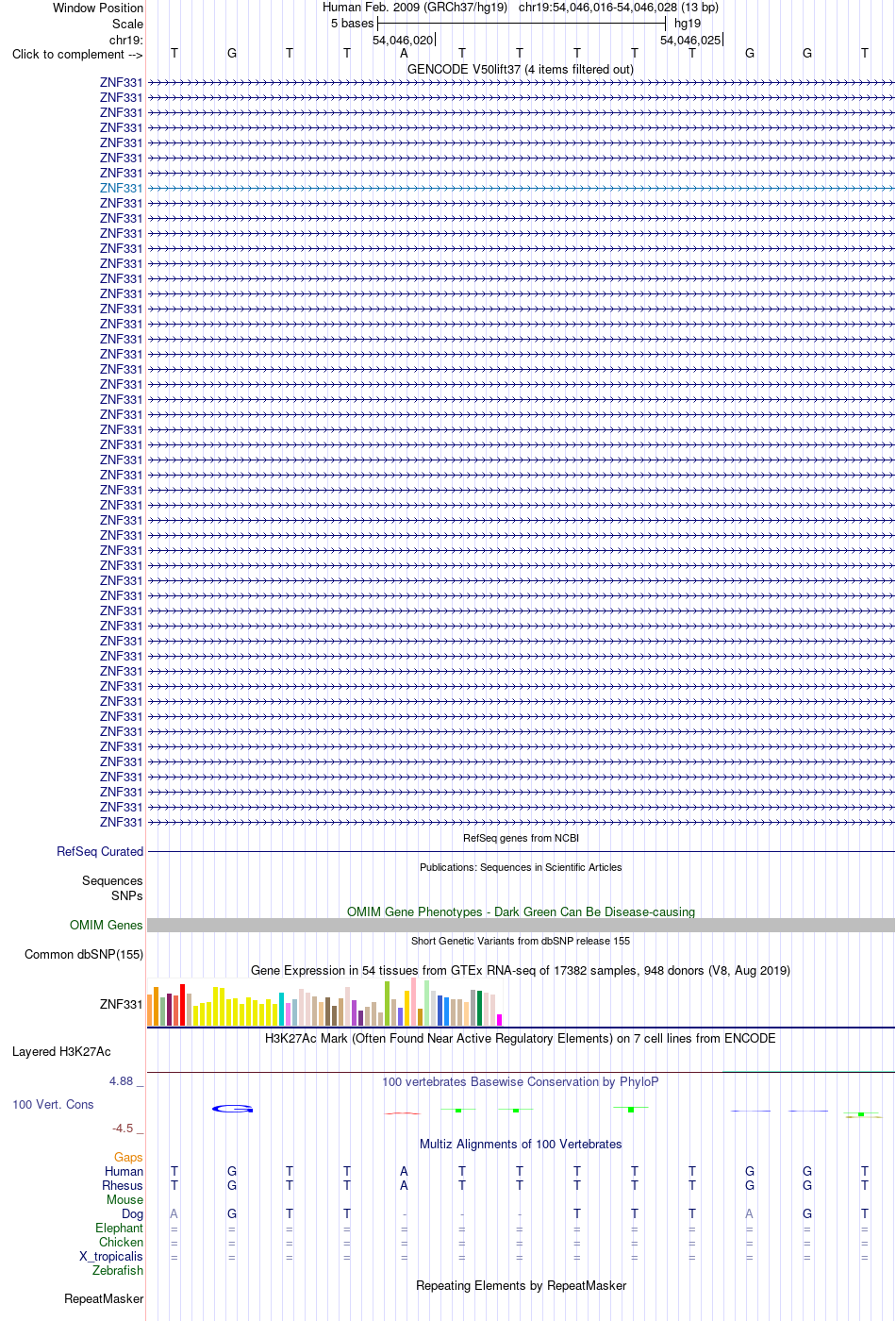
Task: Open 'Multiz Alignments of 100 Vertebrates' title
Action: [521, 1144]
